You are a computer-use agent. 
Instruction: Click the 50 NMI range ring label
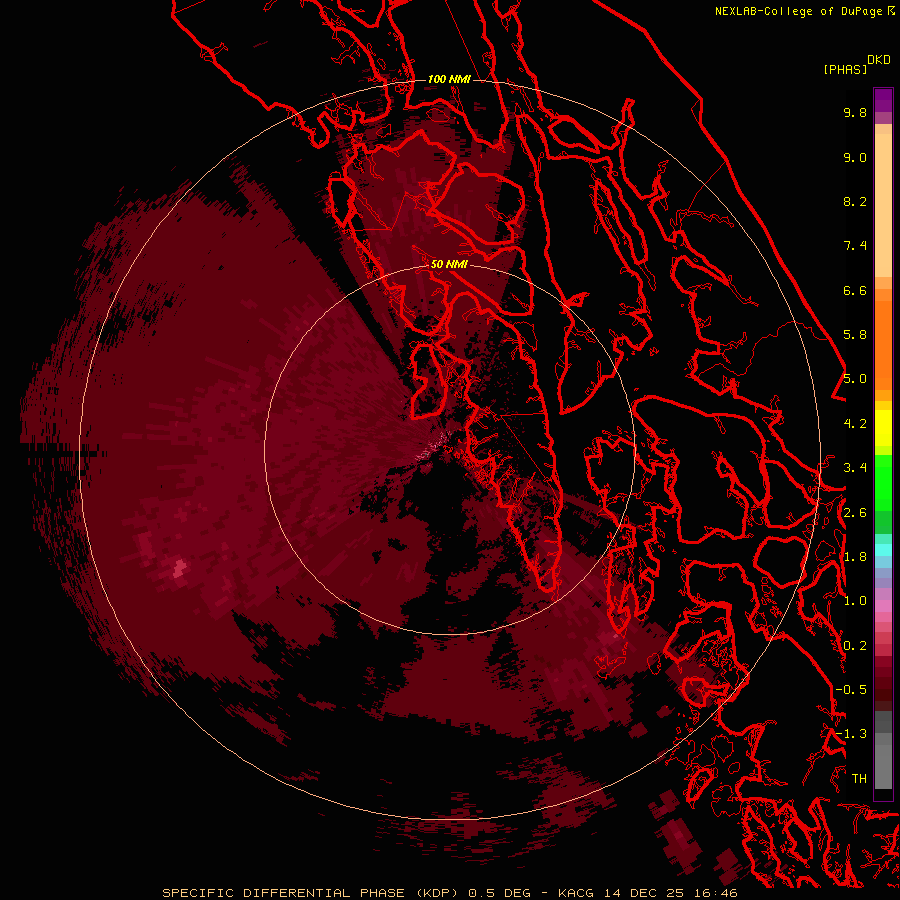click(x=449, y=264)
